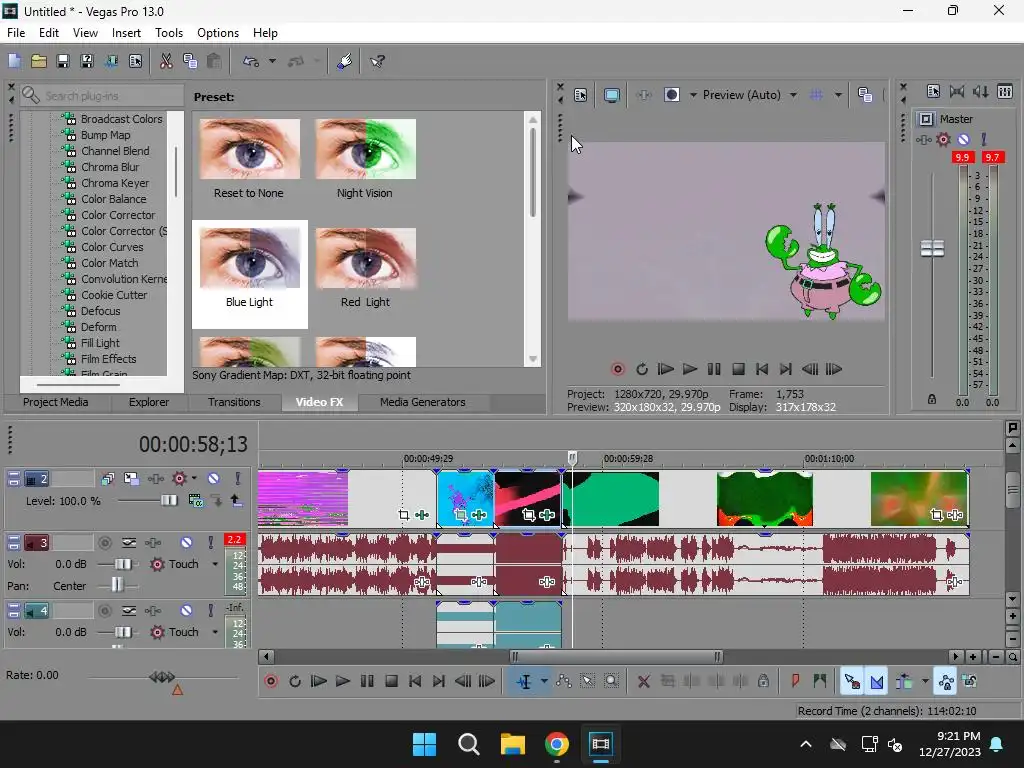The image size is (1024, 768).
Task: Click the Play button in timeline transport
Action: click(x=342, y=682)
